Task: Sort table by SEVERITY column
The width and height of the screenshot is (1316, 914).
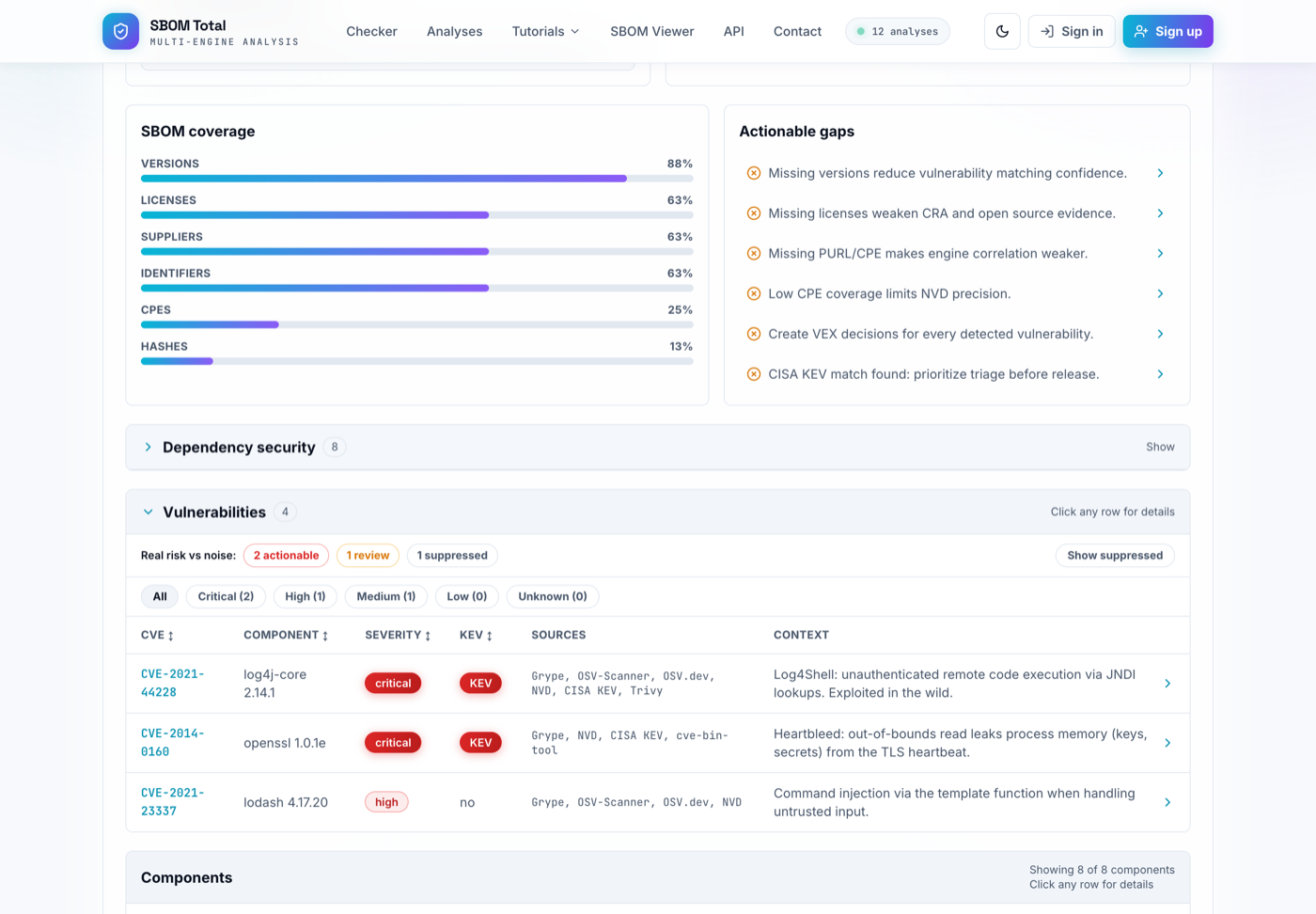Action: [398, 635]
